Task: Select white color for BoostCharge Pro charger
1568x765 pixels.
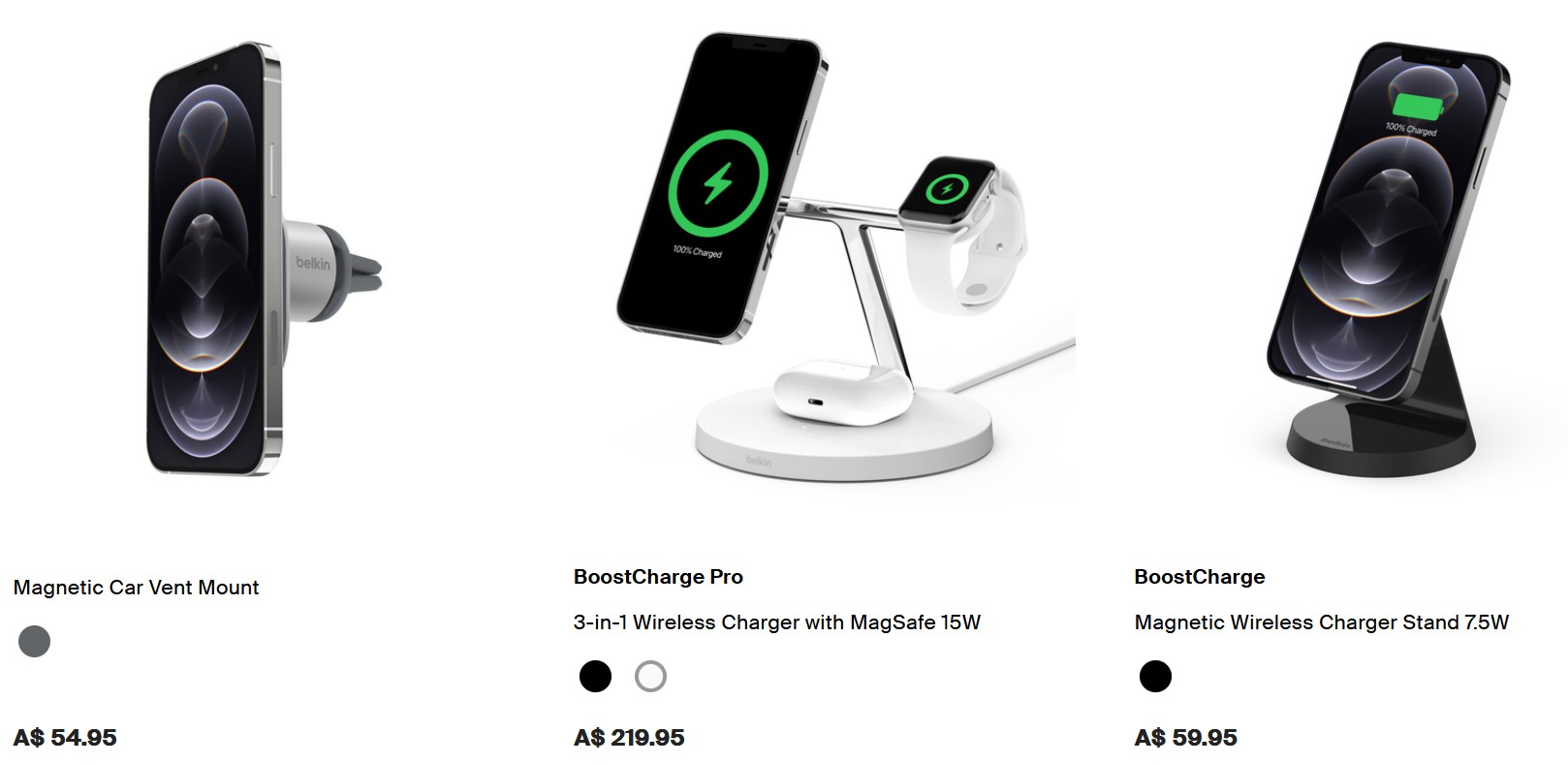Action: (650, 676)
